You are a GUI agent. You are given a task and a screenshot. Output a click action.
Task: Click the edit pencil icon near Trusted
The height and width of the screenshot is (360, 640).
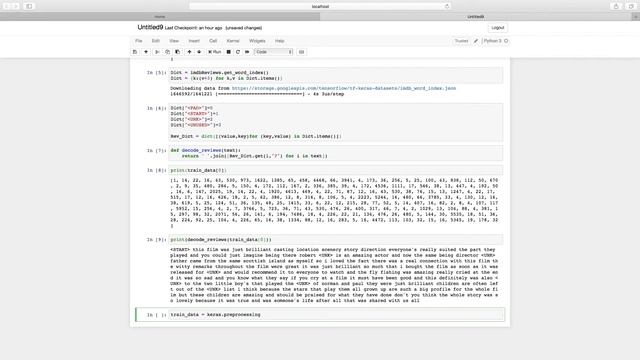pos(476,41)
